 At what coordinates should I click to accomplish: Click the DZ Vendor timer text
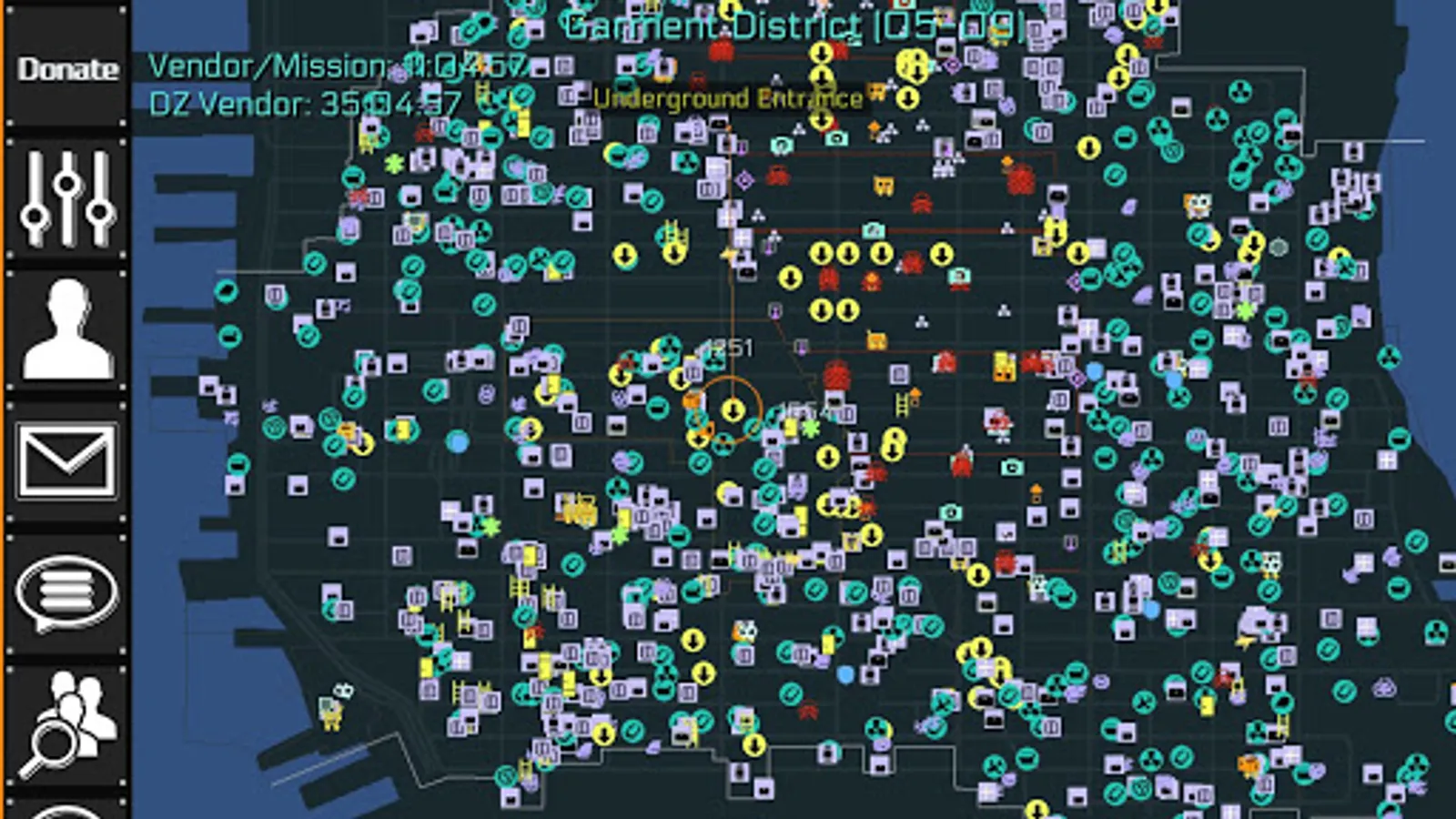(306, 104)
